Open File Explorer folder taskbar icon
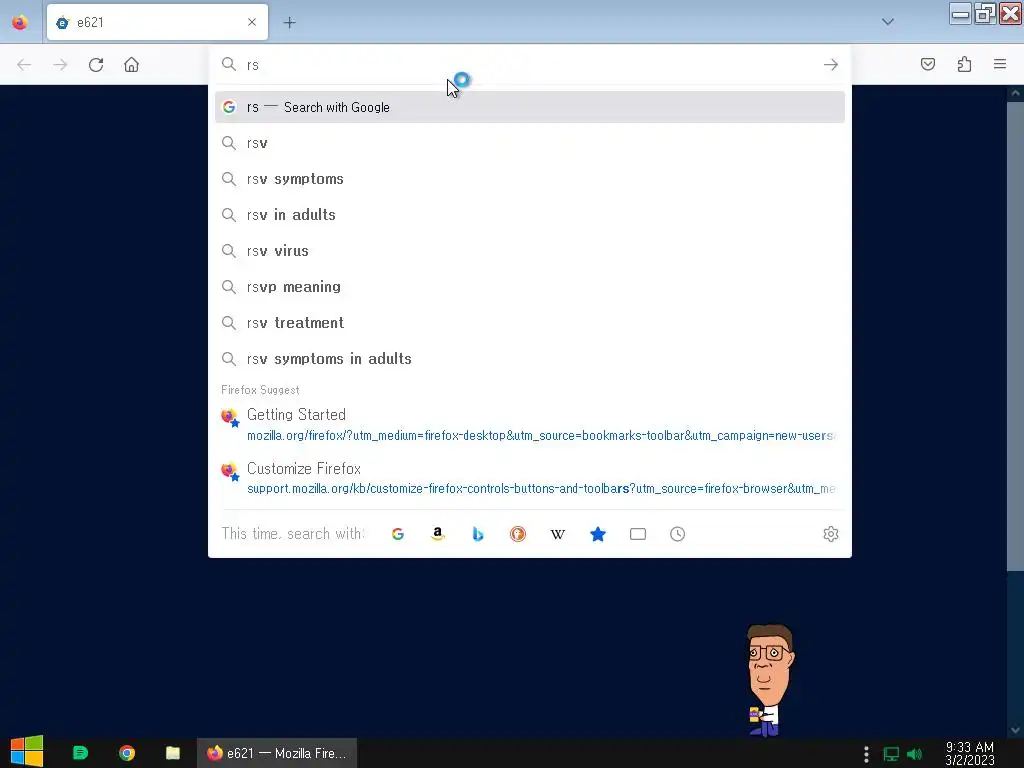Screen dimensions: 1024x768 pyautogui.click(x=172, y=753)
